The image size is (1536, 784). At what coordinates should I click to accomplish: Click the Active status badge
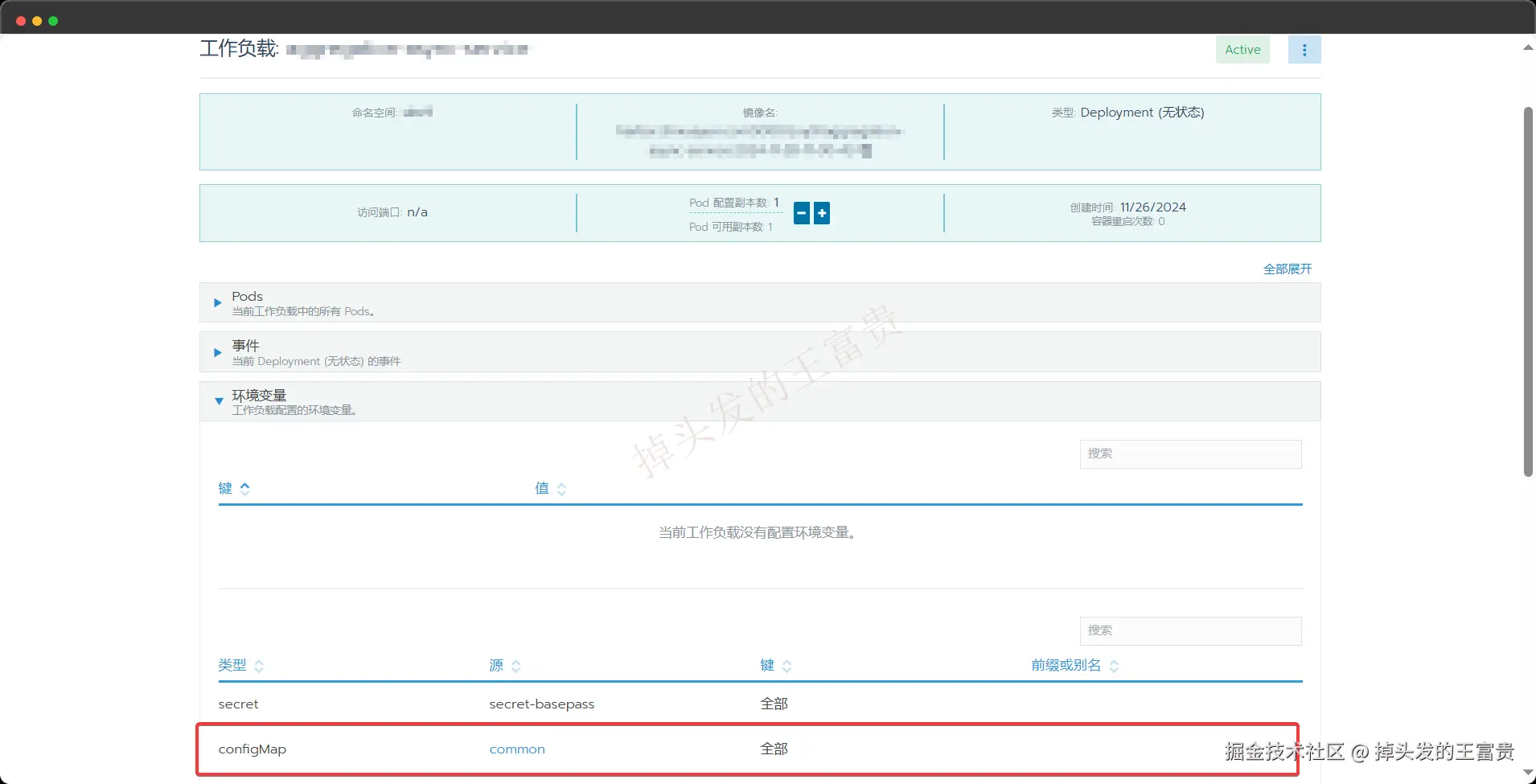click(x=1242, y=50)
